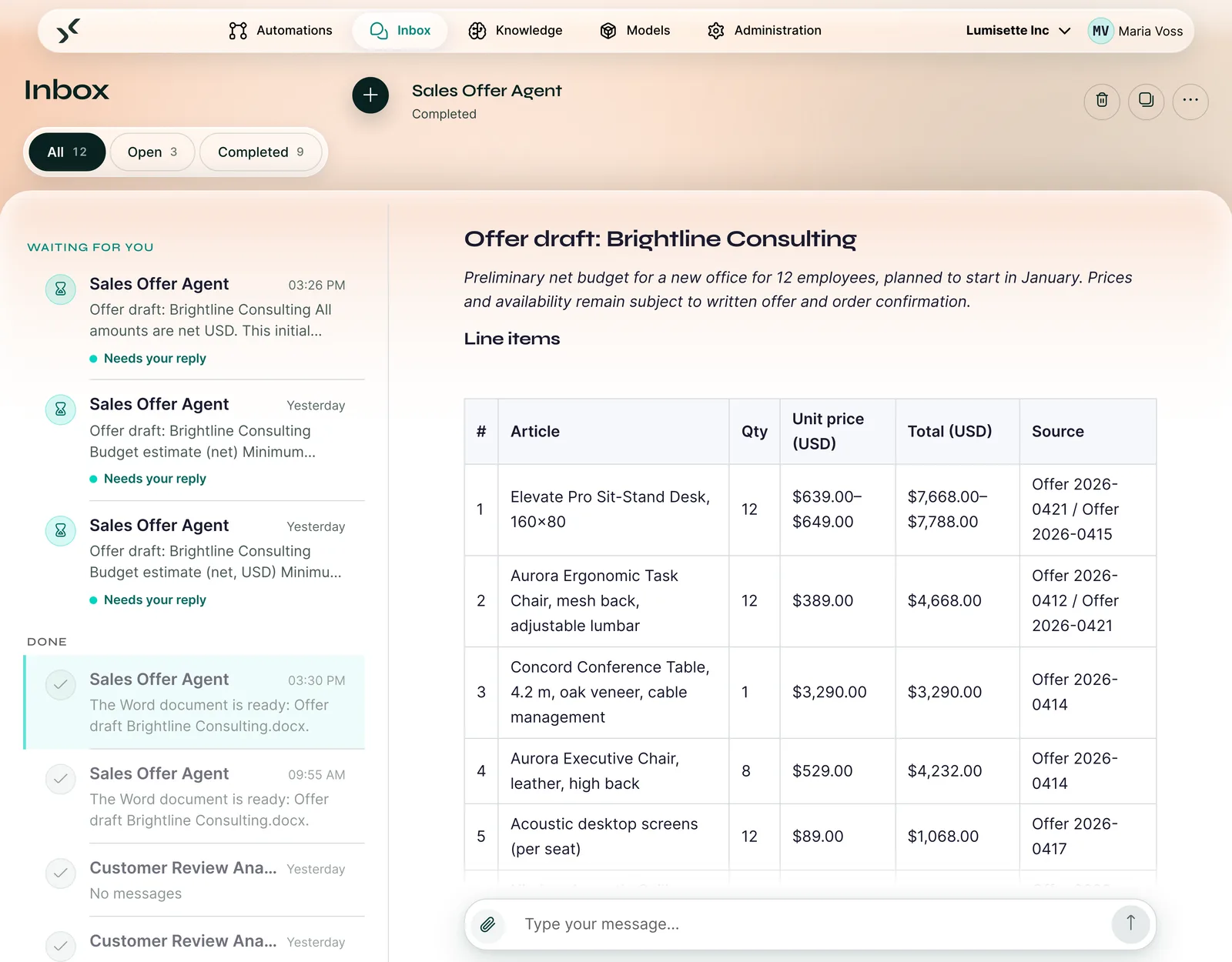Open the Administration section
The height and width of the screenshot is (962, 1232).
pos(765,31)
